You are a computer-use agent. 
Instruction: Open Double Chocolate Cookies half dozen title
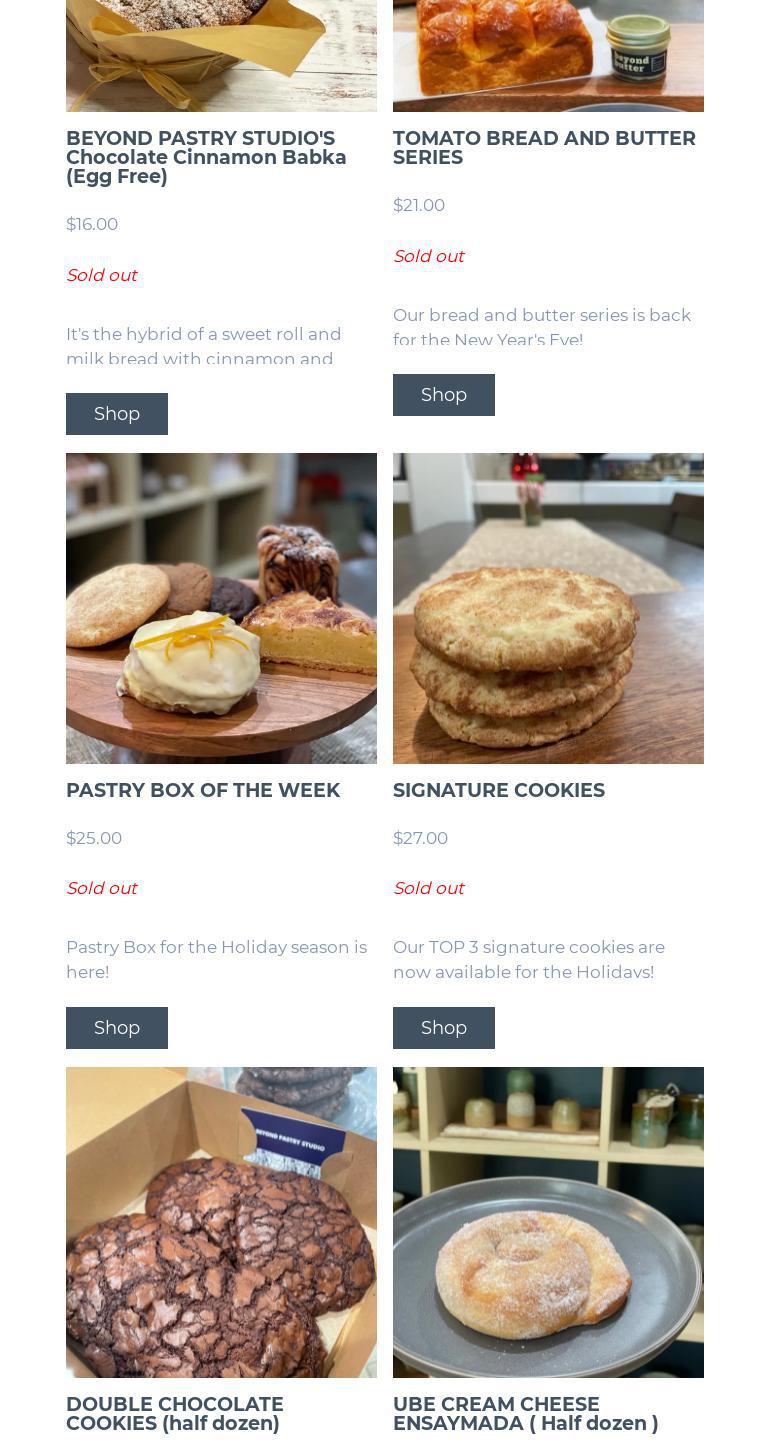[175, 1413]
